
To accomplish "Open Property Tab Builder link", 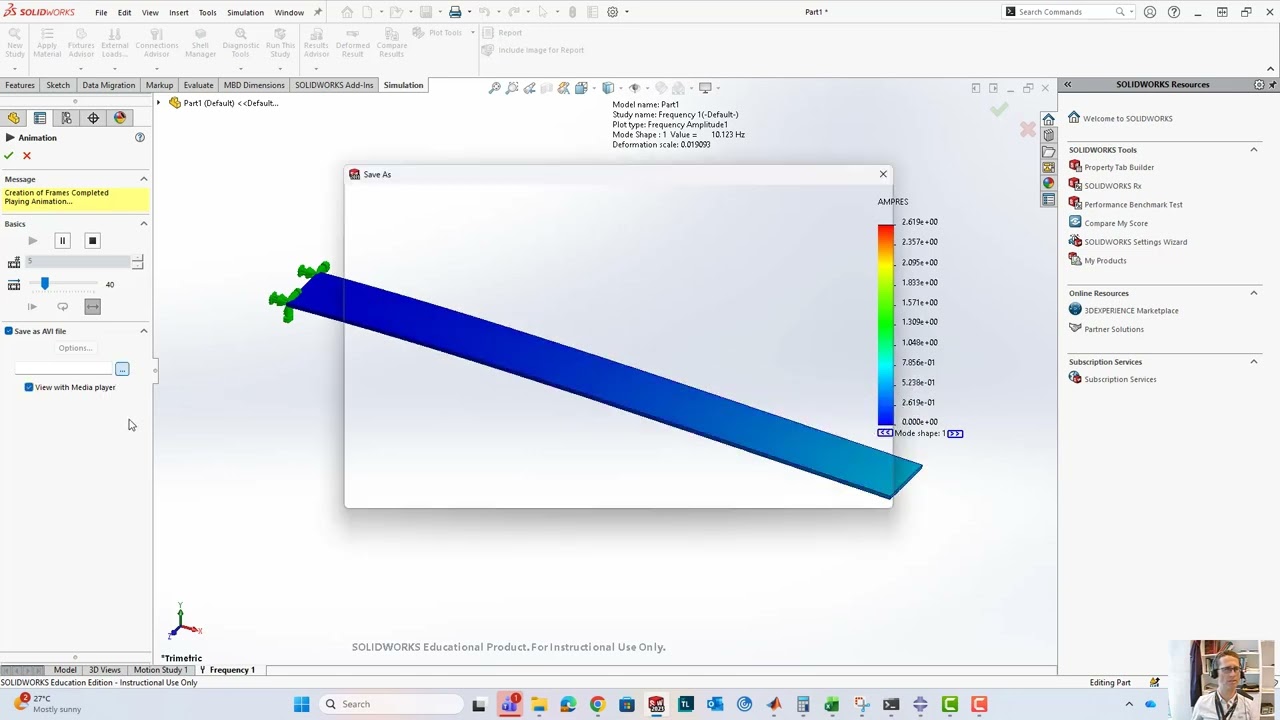I will (x=1119, y=167).
